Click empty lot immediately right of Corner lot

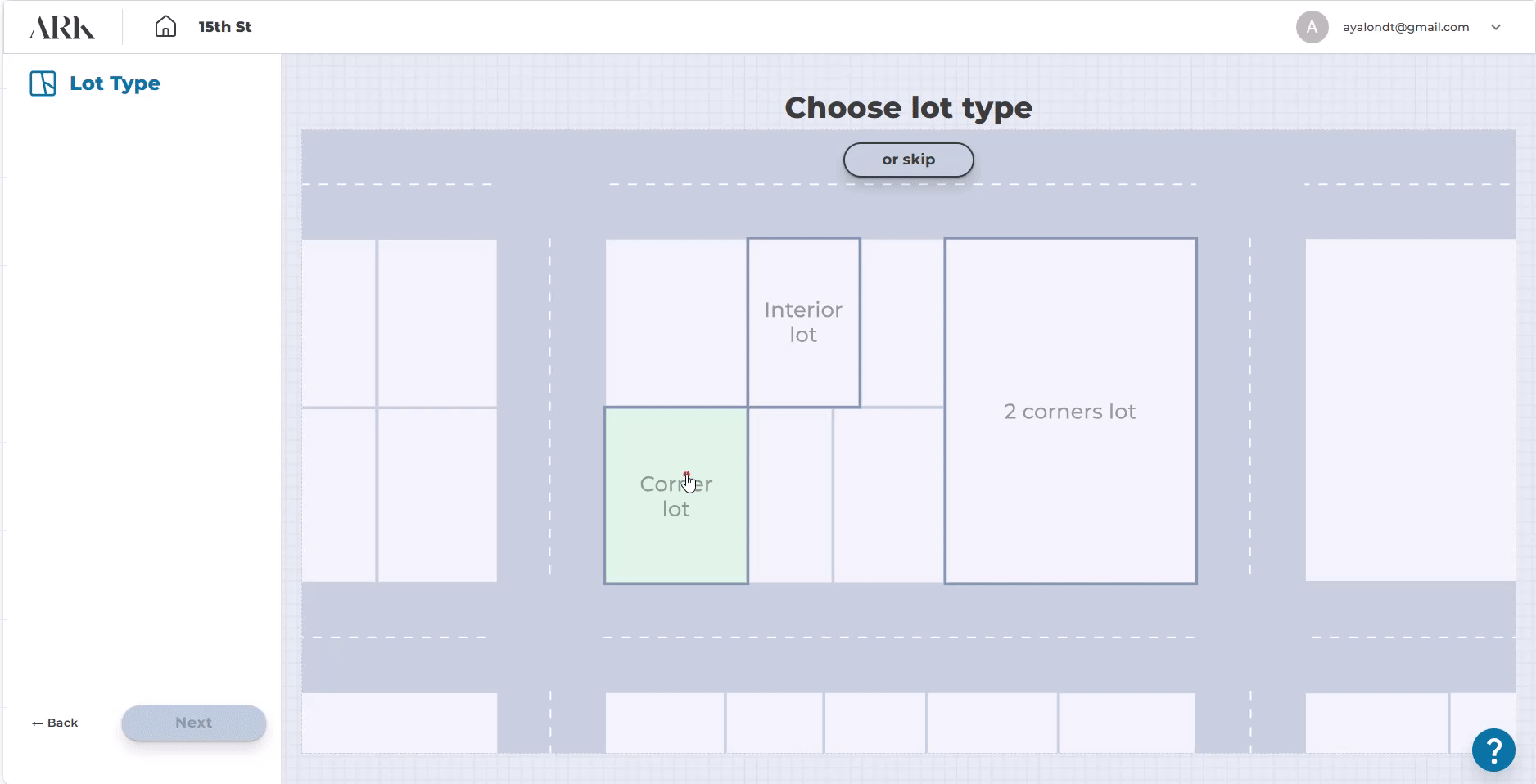790,495
